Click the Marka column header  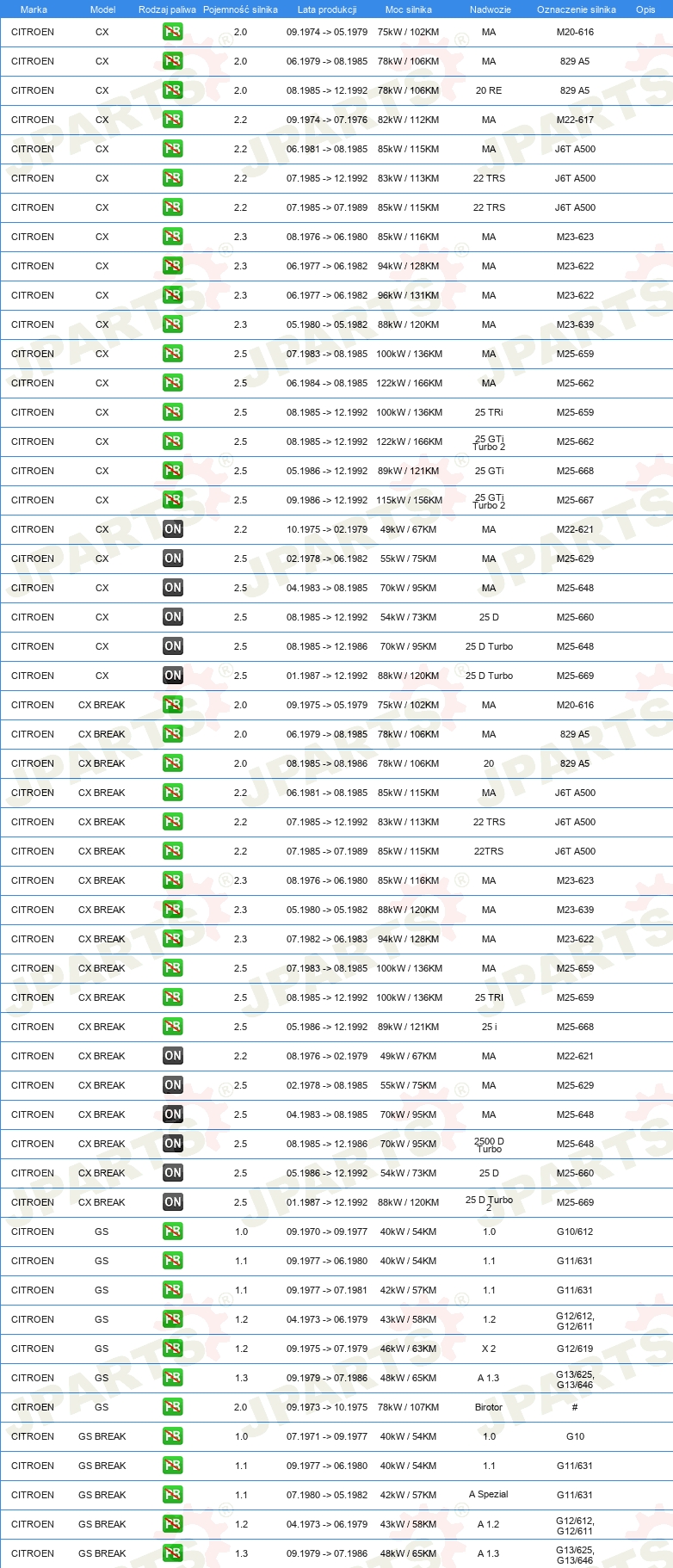[x=34, y=9]
